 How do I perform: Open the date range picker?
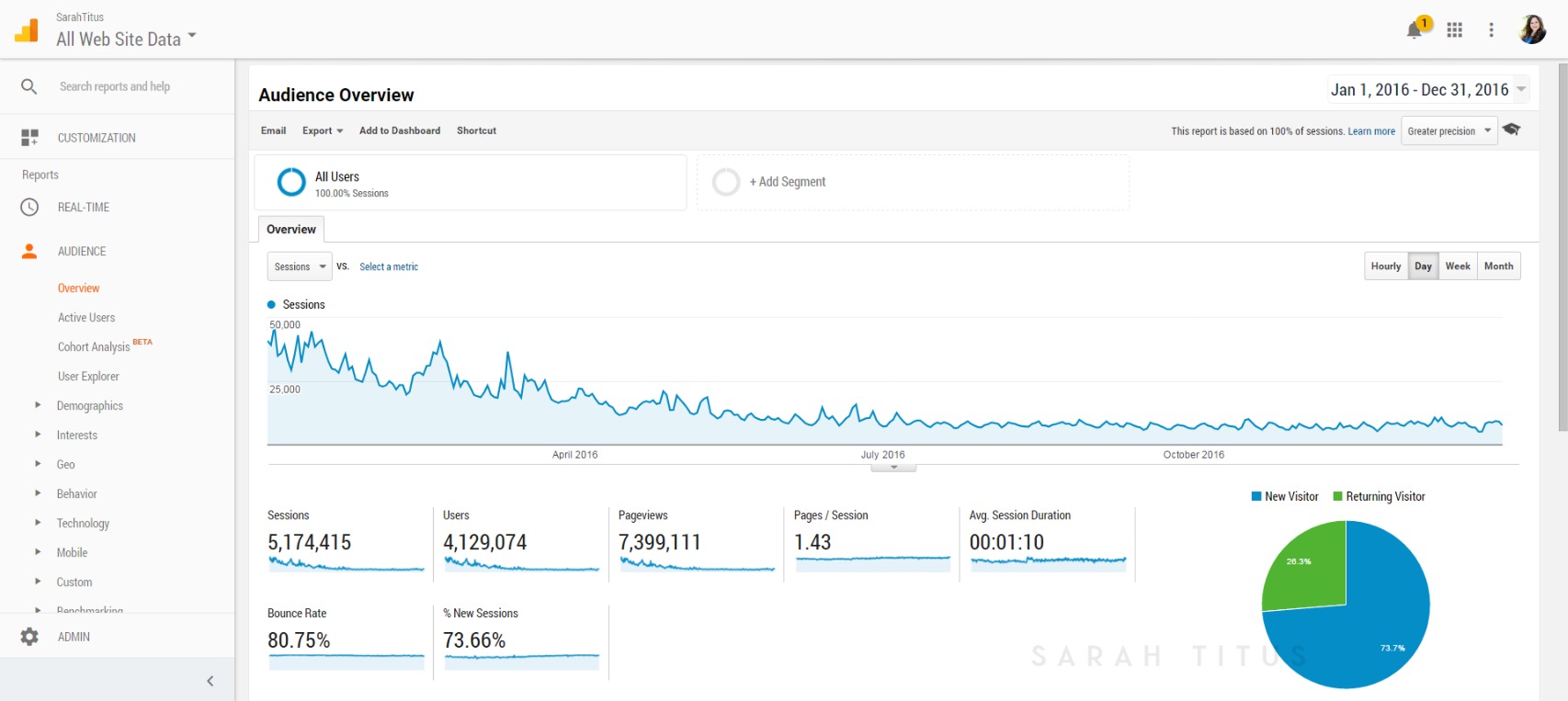click(x=1427, y=90)
